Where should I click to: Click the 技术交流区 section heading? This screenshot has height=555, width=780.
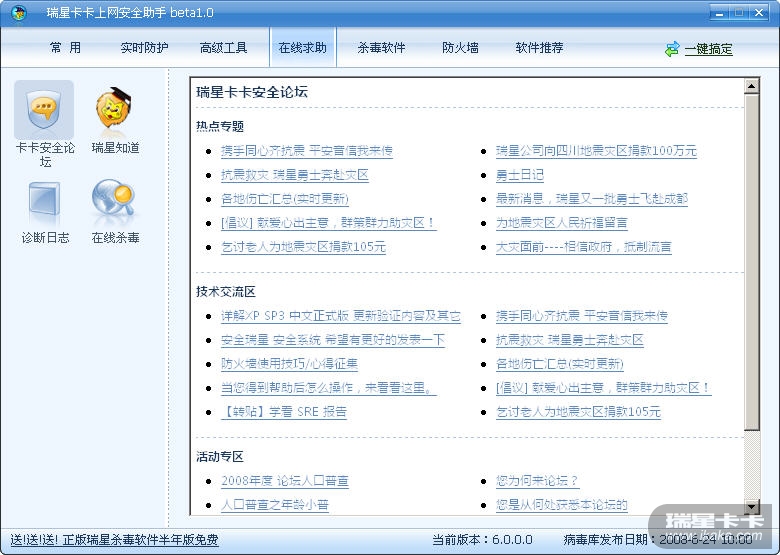pyautogui.click(x=226, y=291)
